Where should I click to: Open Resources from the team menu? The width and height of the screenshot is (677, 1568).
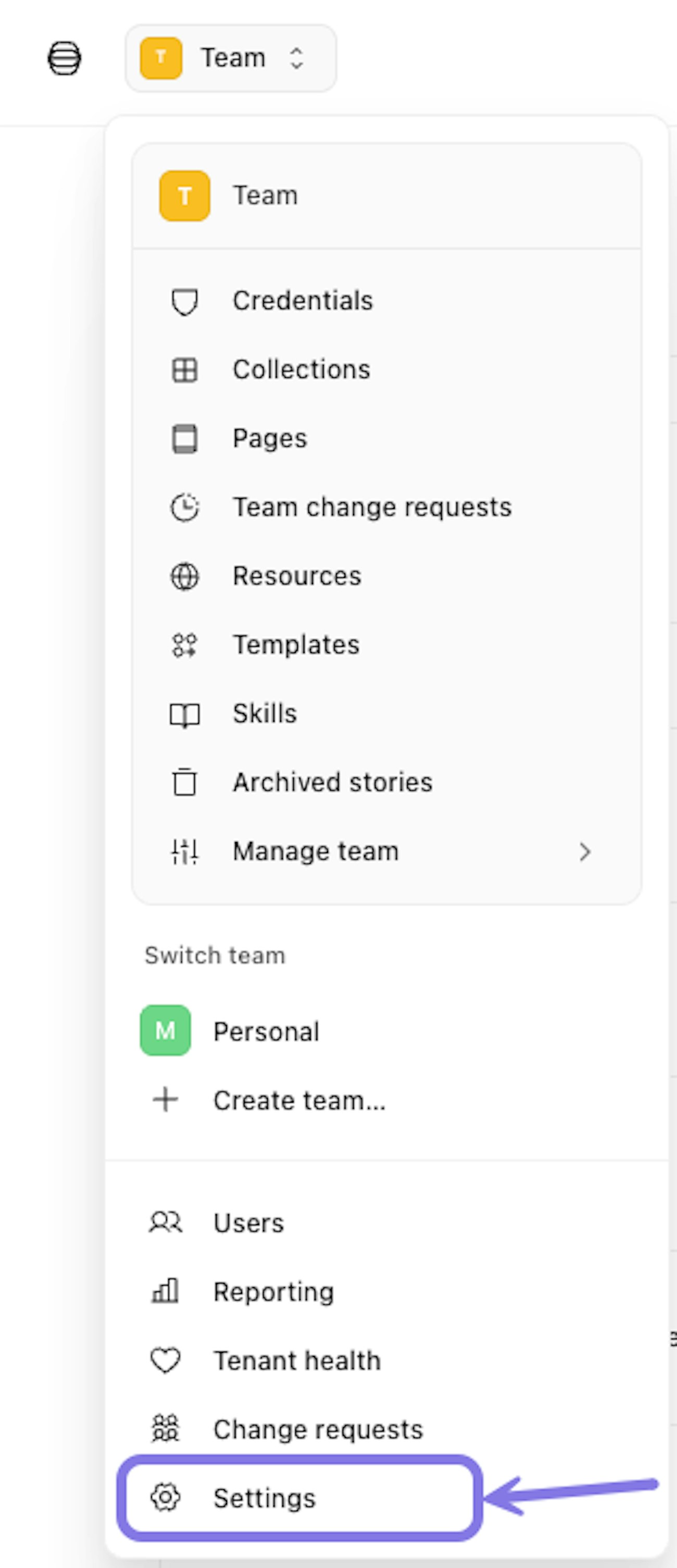pos(387,576)
